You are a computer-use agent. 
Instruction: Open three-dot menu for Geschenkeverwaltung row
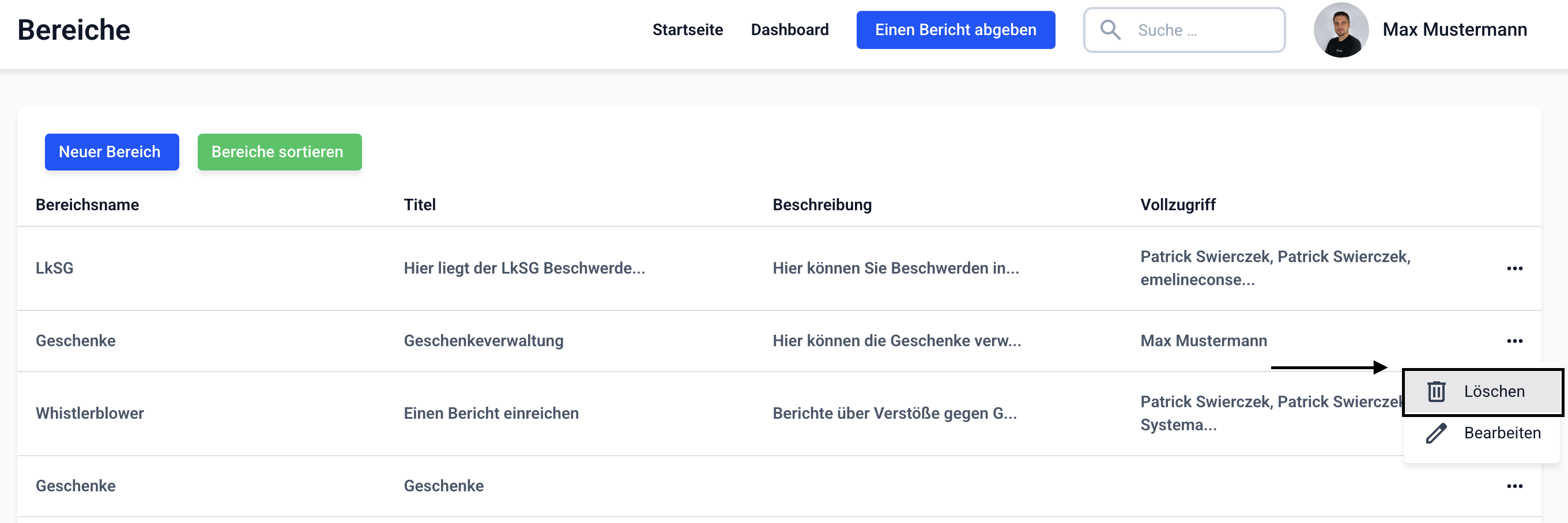point(1514,341)
